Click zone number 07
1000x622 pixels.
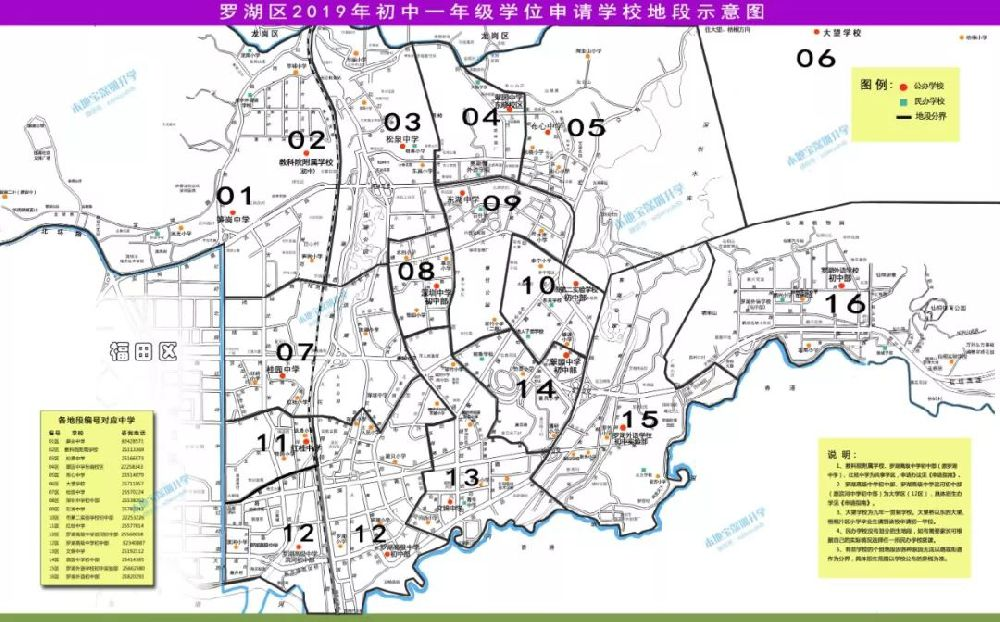point(295,352)
